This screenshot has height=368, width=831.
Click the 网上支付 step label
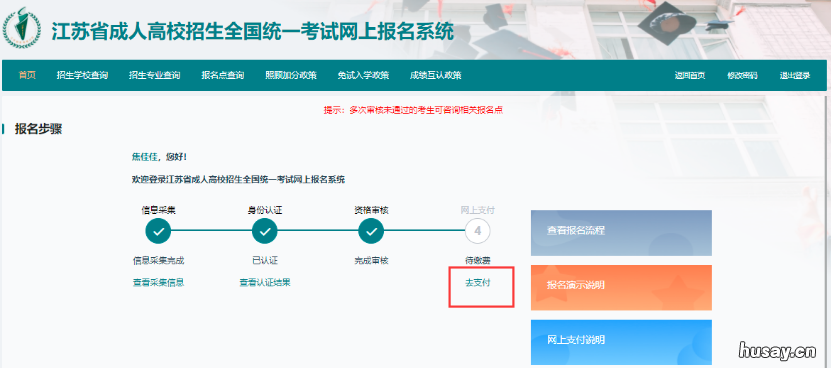pos(478,210)
